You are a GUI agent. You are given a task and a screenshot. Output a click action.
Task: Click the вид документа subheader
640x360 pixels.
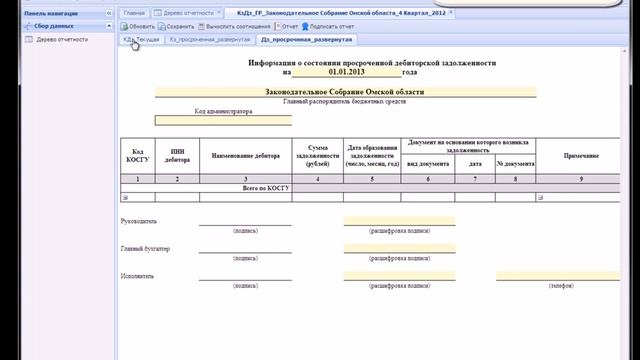click(x=428, y=164)
